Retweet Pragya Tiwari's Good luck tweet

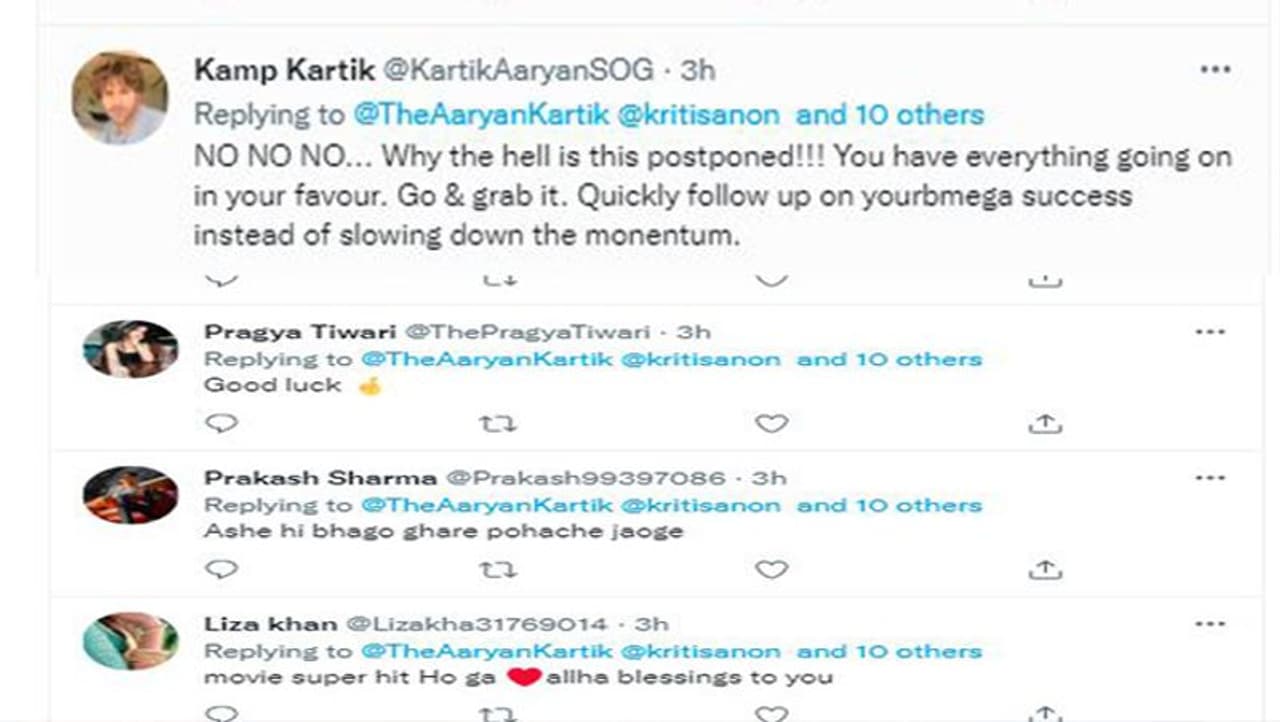click(x=497, y=424)
